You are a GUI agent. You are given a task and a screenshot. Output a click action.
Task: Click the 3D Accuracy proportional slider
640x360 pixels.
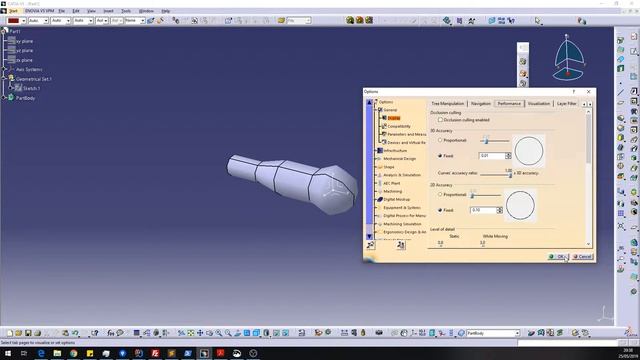(x=494, y=140)
